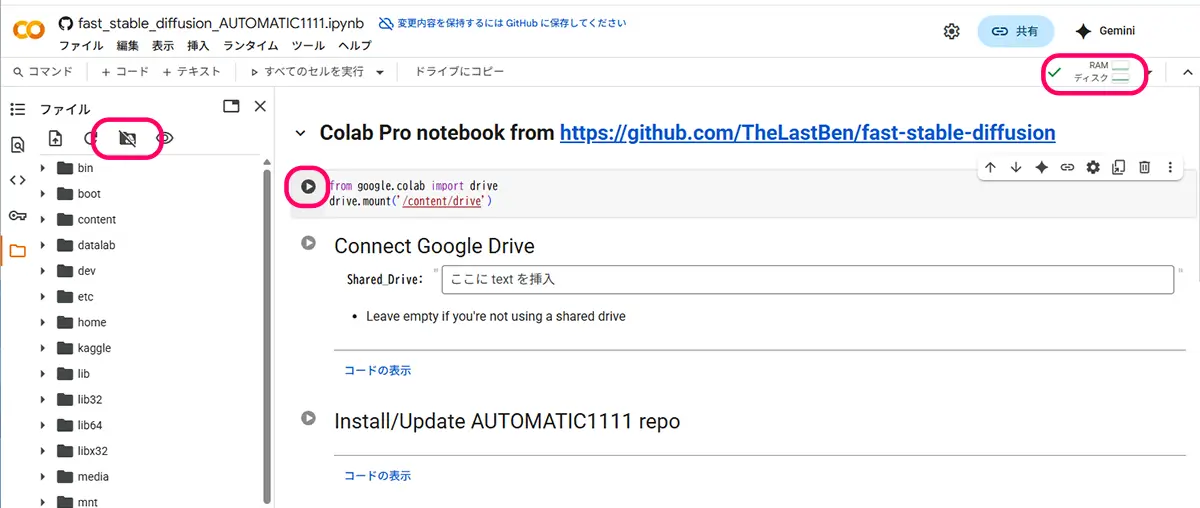Screen dimensions: 1200x508
Task: Expand the datalab folder
Action: pyautogui.click(x=43, y=245)
